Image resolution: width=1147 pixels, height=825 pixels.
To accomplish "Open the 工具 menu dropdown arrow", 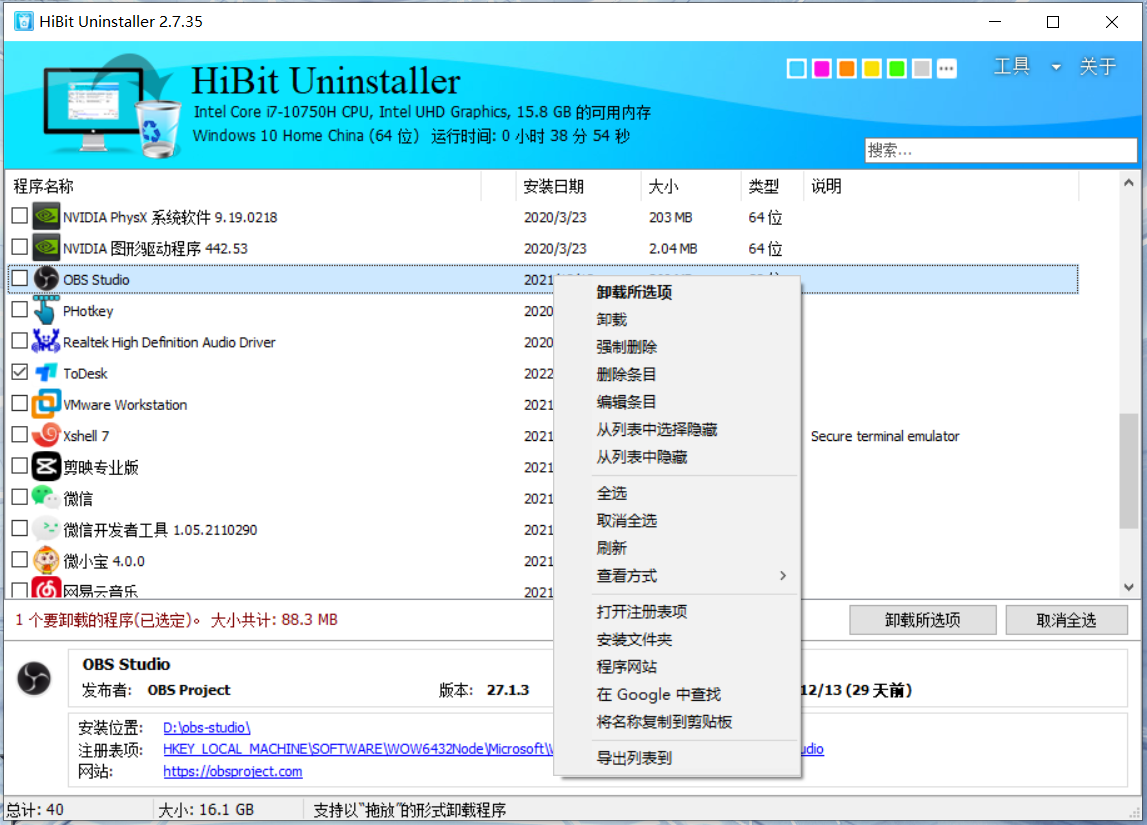I will tap(1056, 67).
